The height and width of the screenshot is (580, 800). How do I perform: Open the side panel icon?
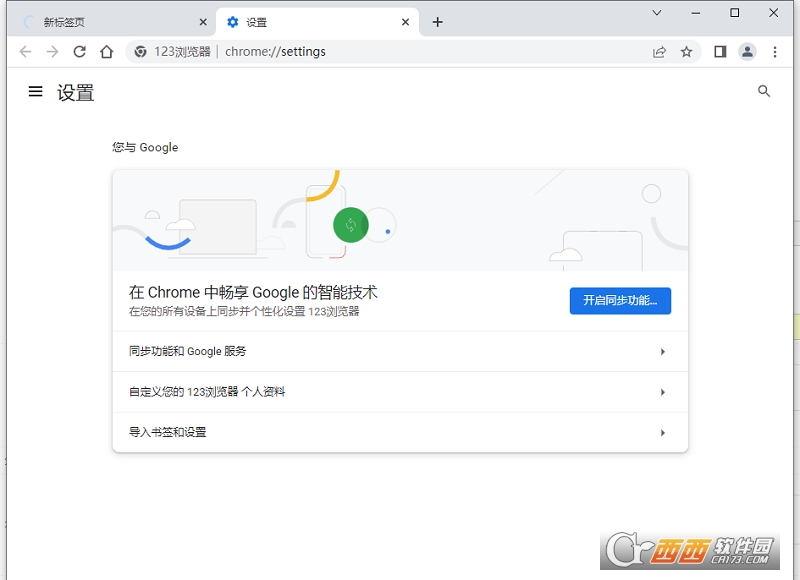[x=720, y=52]
